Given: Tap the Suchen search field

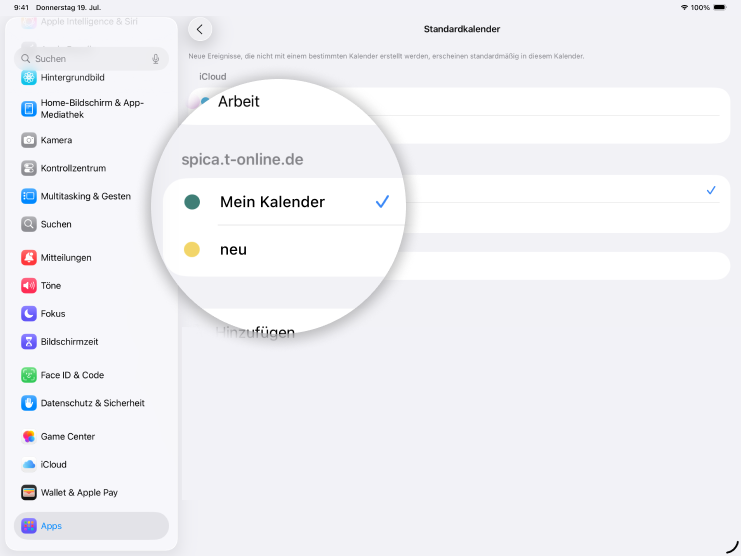Looking at the screenshot, I should [x=85, y=59].
